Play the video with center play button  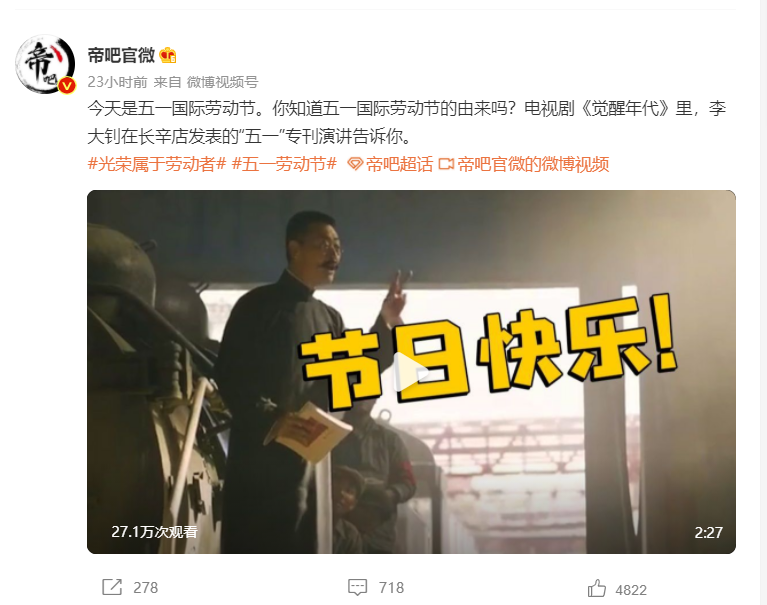(x=410, y=372)
